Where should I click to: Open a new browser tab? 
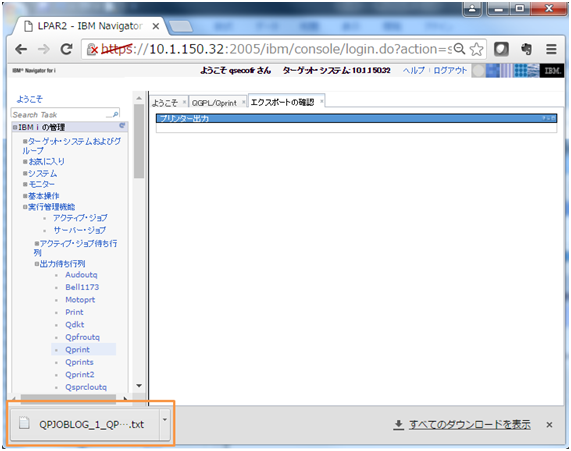181,26
